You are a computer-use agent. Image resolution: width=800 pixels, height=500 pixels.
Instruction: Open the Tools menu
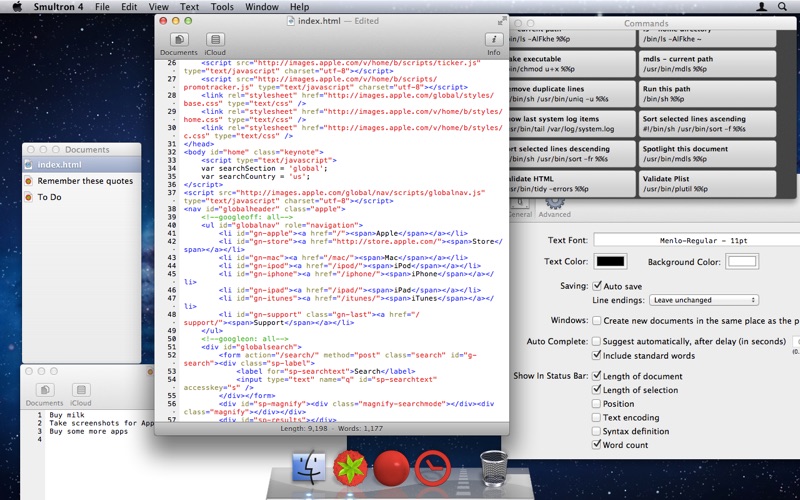coord(222,7)
